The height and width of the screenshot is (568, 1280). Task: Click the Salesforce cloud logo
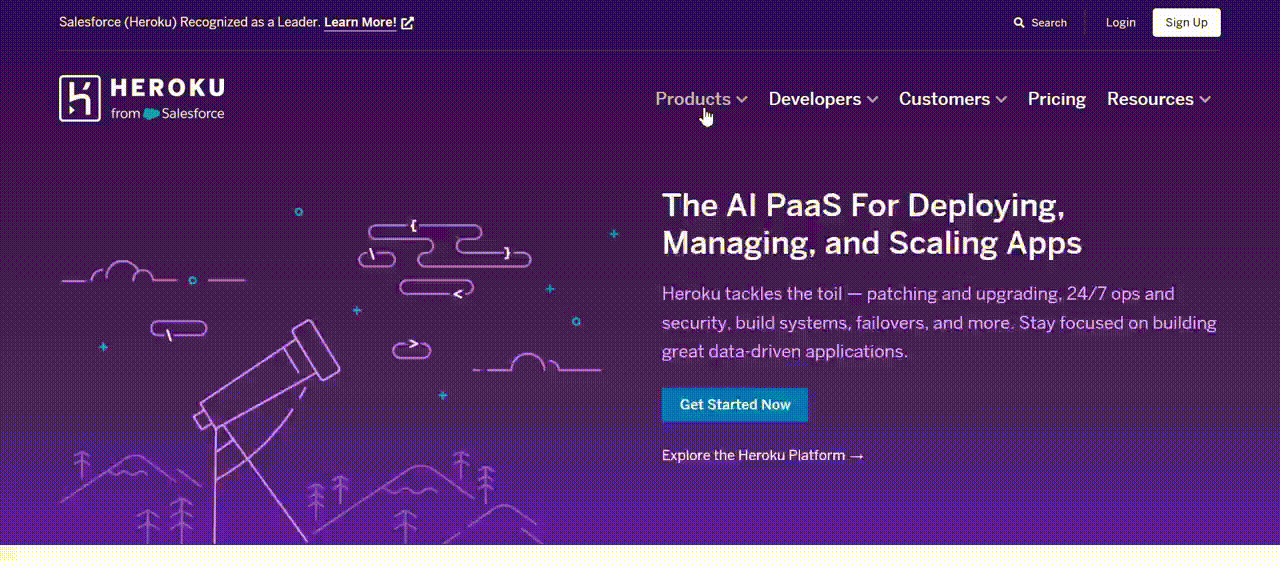[x=152, y=114]
